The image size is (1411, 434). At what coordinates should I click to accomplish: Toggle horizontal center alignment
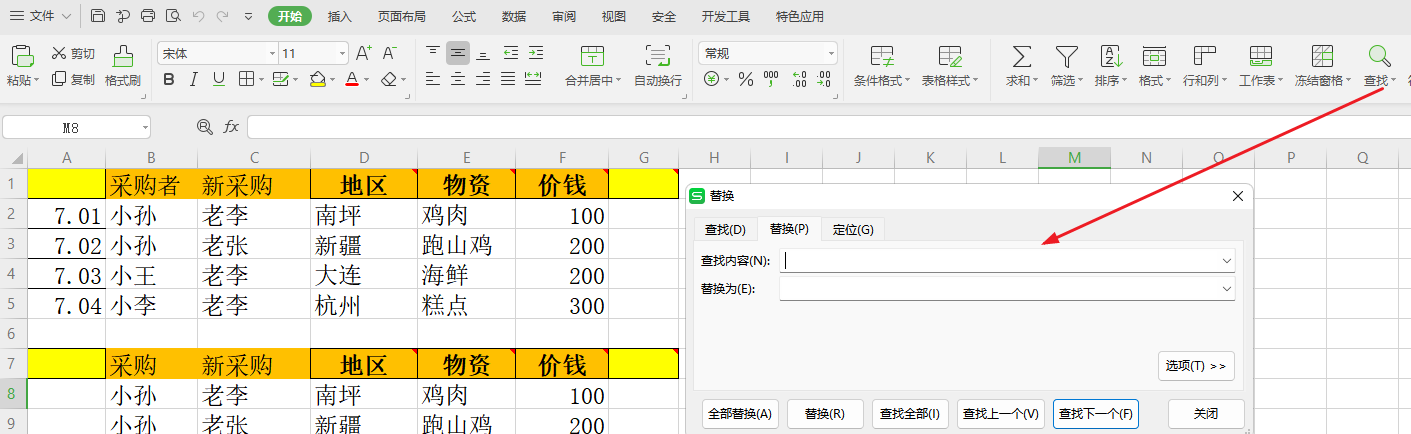[458, 79]
